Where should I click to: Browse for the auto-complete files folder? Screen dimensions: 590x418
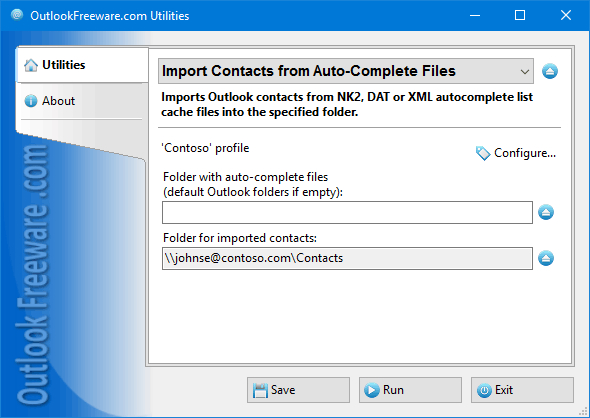click(546, 212)
